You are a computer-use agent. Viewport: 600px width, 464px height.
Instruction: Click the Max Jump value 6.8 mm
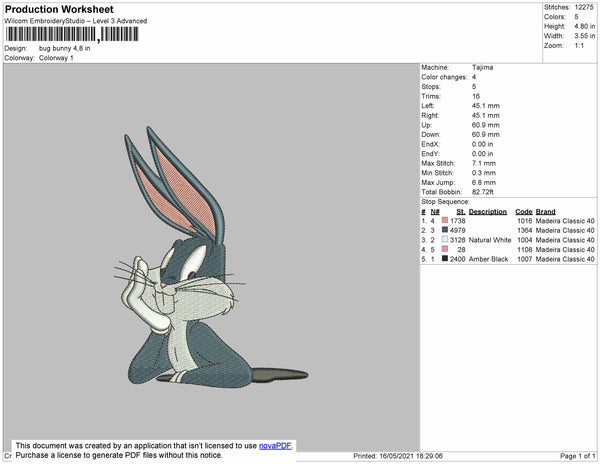point(484,182)
